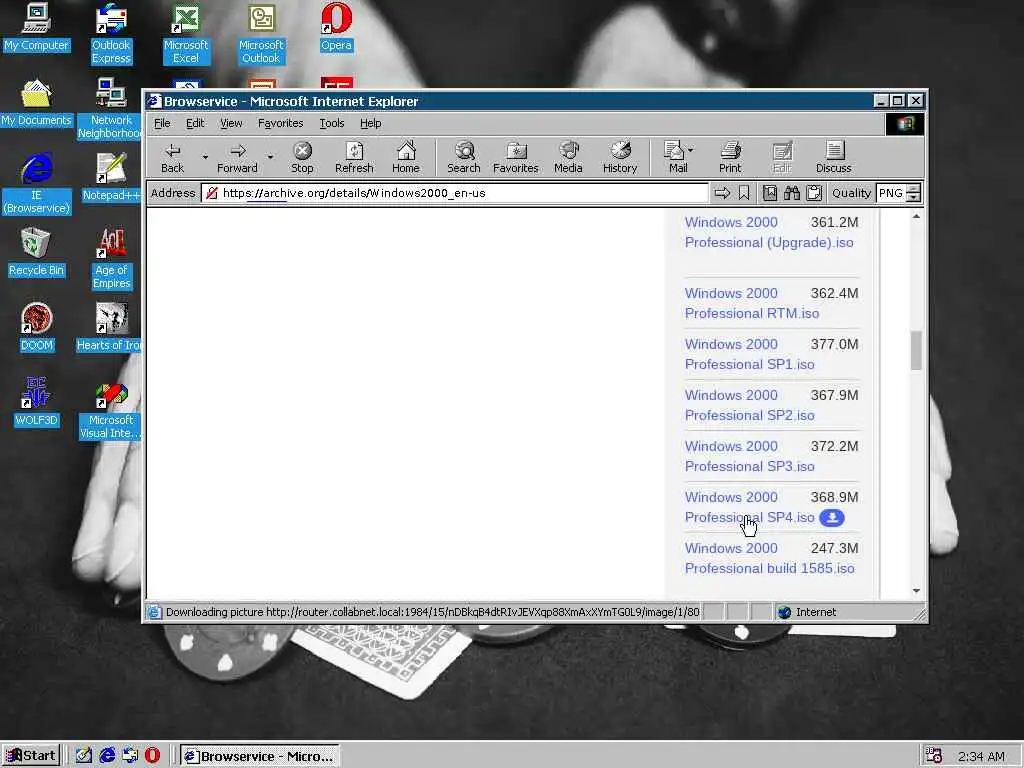Open the View menu

[231, 123]
